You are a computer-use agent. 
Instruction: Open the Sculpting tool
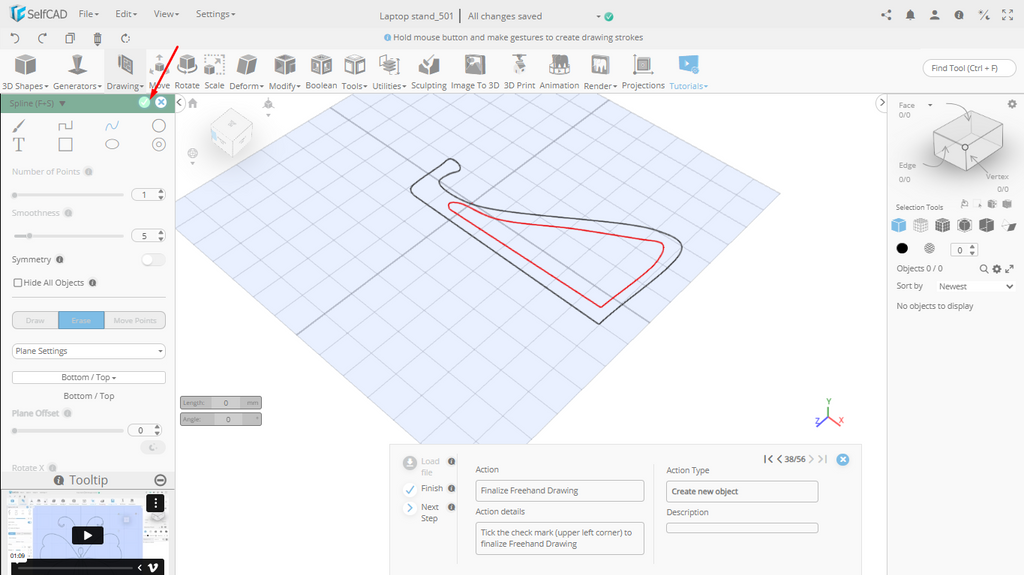[x=429, y=72]
